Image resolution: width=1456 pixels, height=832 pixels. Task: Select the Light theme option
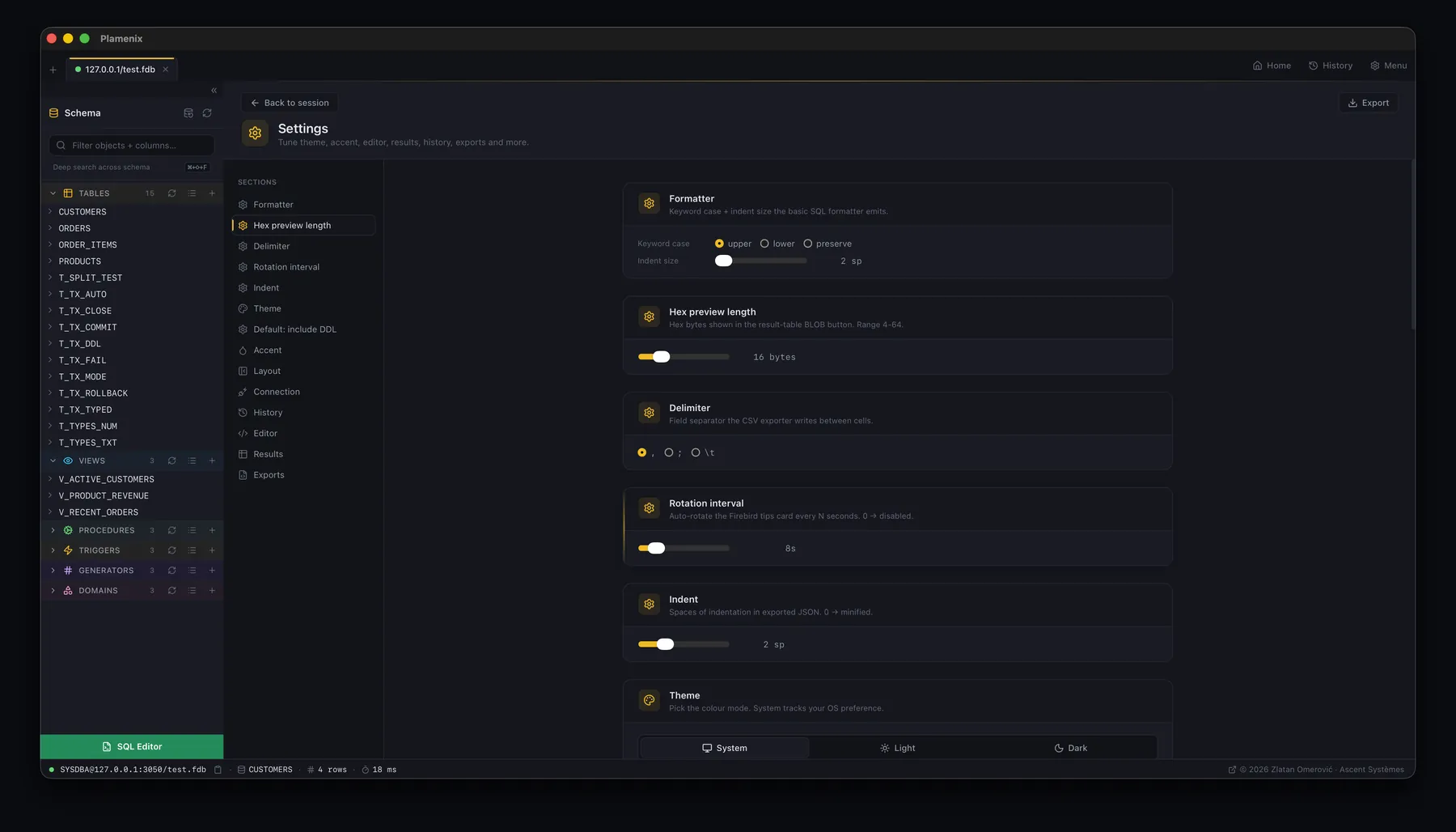click(898, 748)
